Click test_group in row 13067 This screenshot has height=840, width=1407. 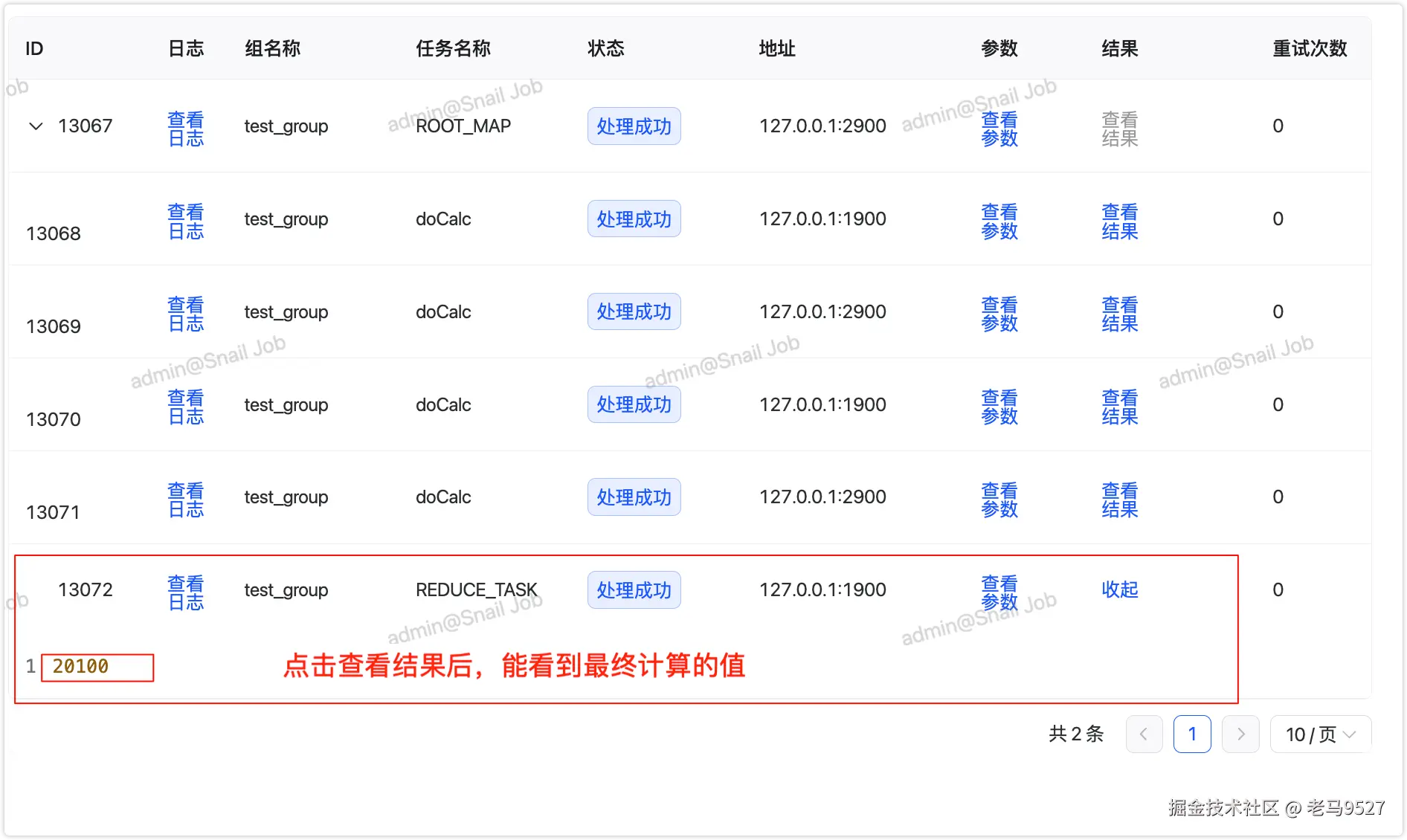(x=286, y=126)
